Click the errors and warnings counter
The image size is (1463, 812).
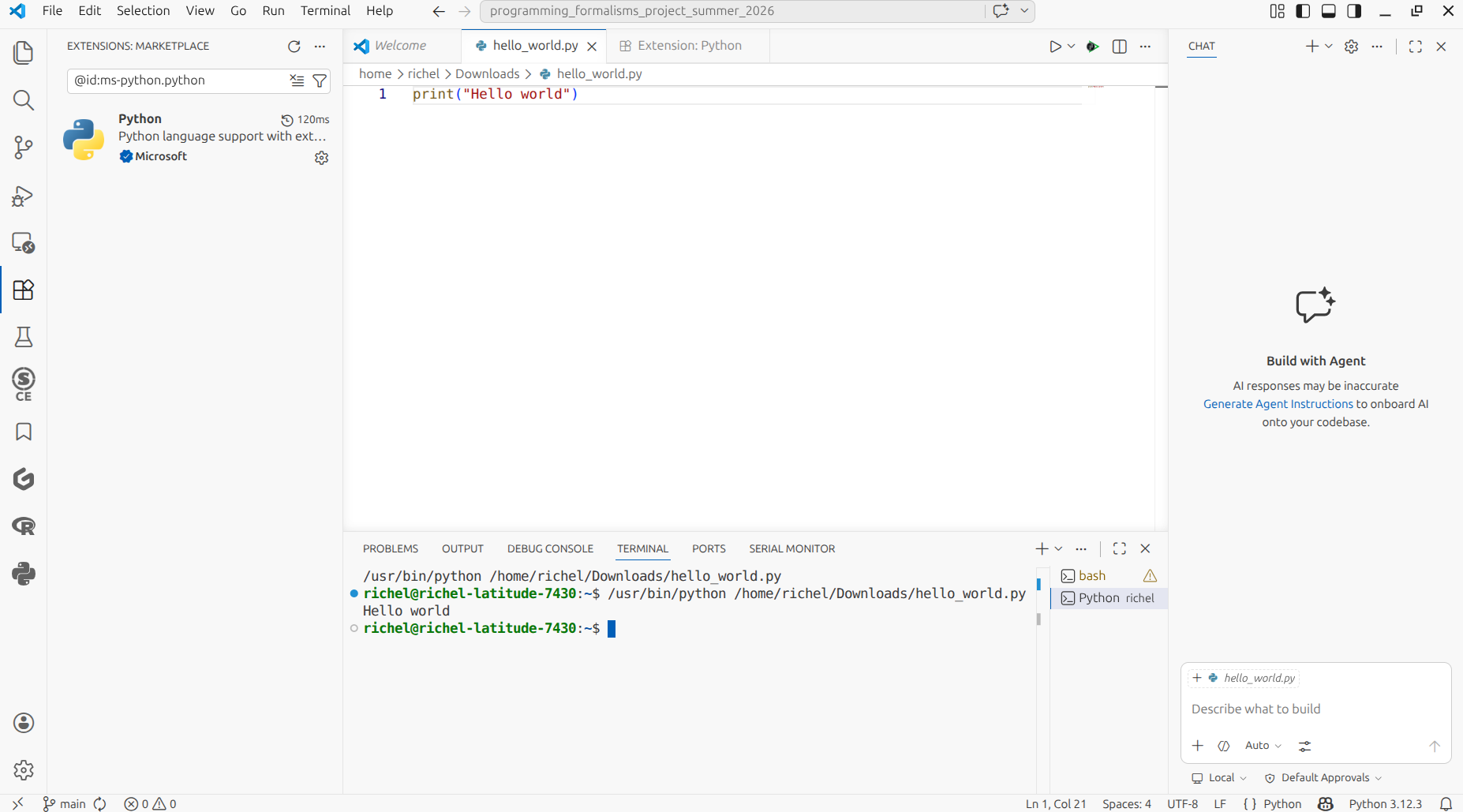tap(150, 803)
